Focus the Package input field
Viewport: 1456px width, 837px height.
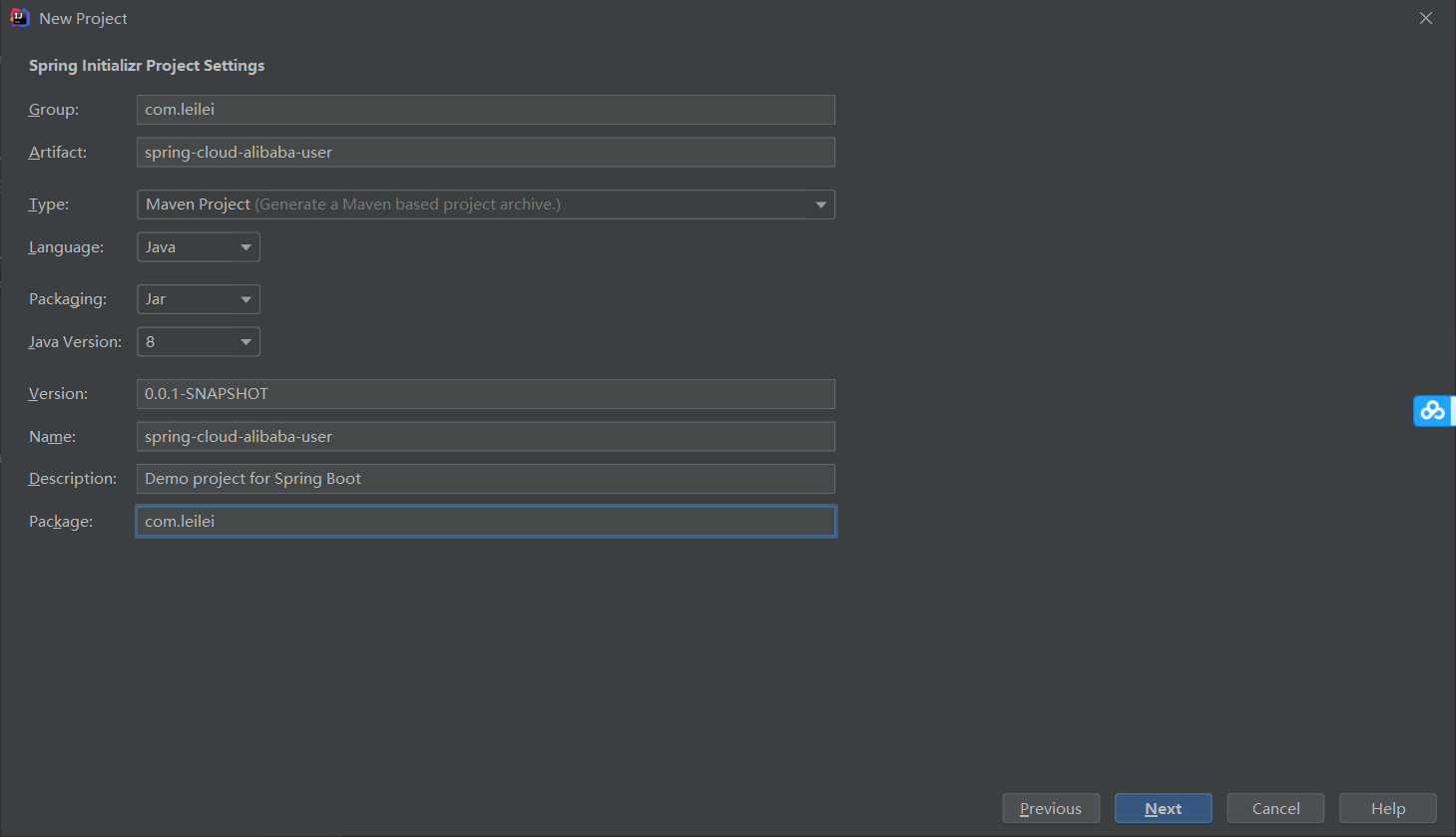click(485, 522)
